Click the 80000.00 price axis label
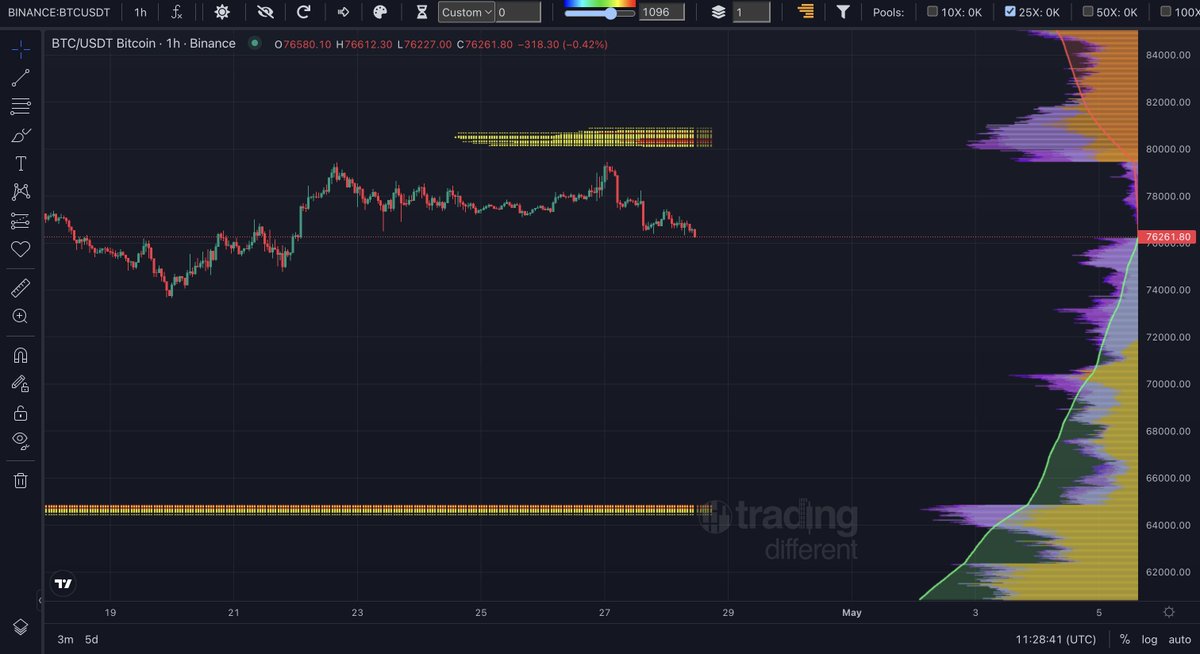Image resolution: width=1200 pixels, height=654 pixels. [1168, 149]
